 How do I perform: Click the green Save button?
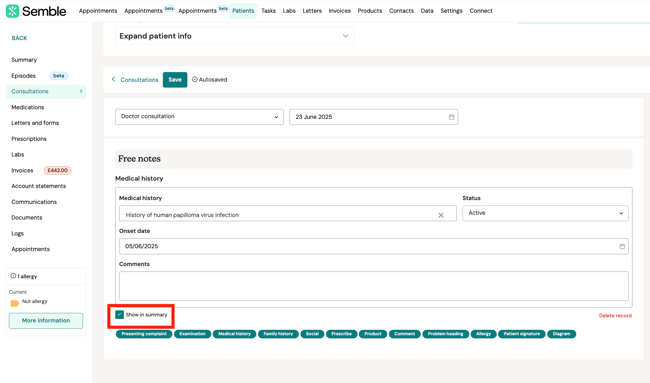point(175,80)
